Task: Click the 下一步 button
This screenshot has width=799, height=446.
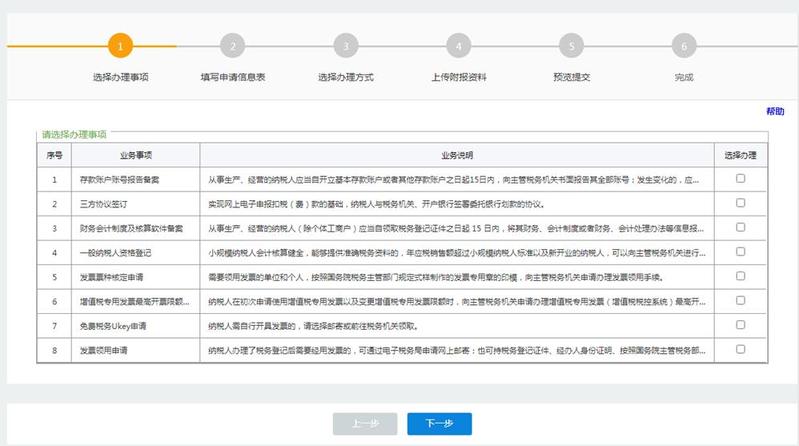Action: coord(439,423)
